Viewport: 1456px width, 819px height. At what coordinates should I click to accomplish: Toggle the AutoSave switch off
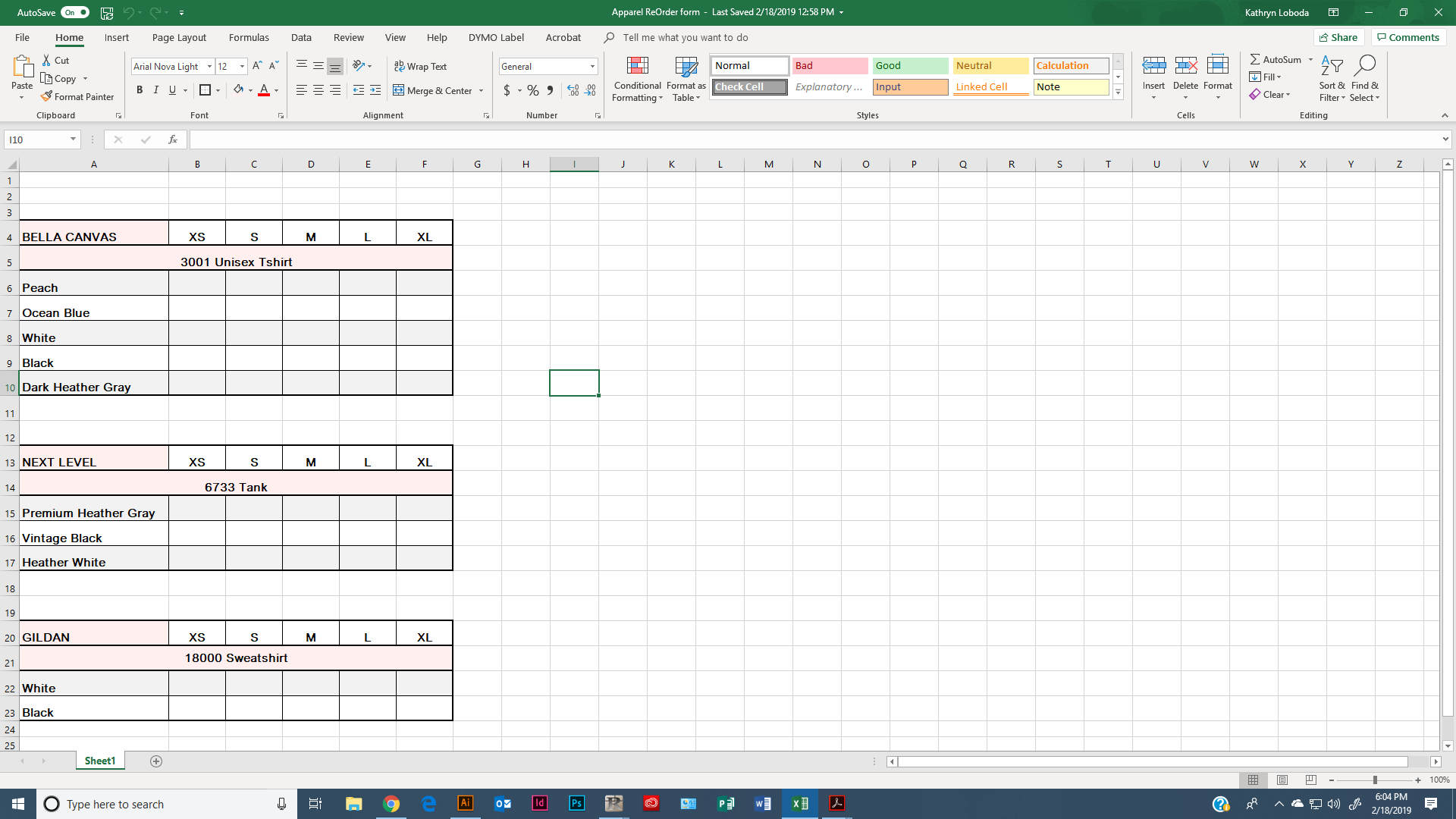(74, 13)
